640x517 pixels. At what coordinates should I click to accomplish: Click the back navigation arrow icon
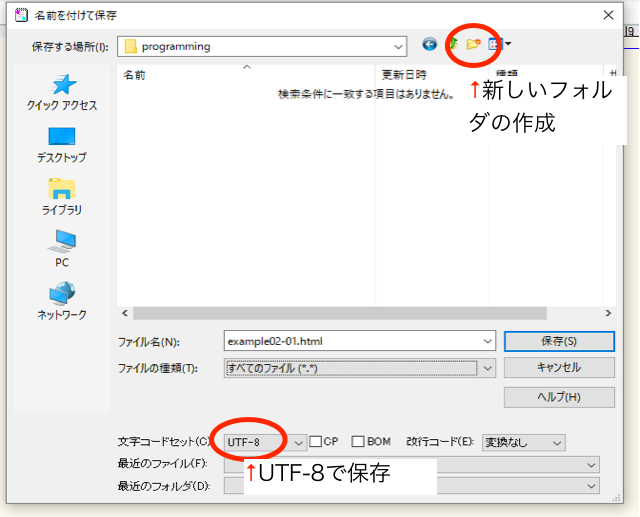click(x=429, y=45)
